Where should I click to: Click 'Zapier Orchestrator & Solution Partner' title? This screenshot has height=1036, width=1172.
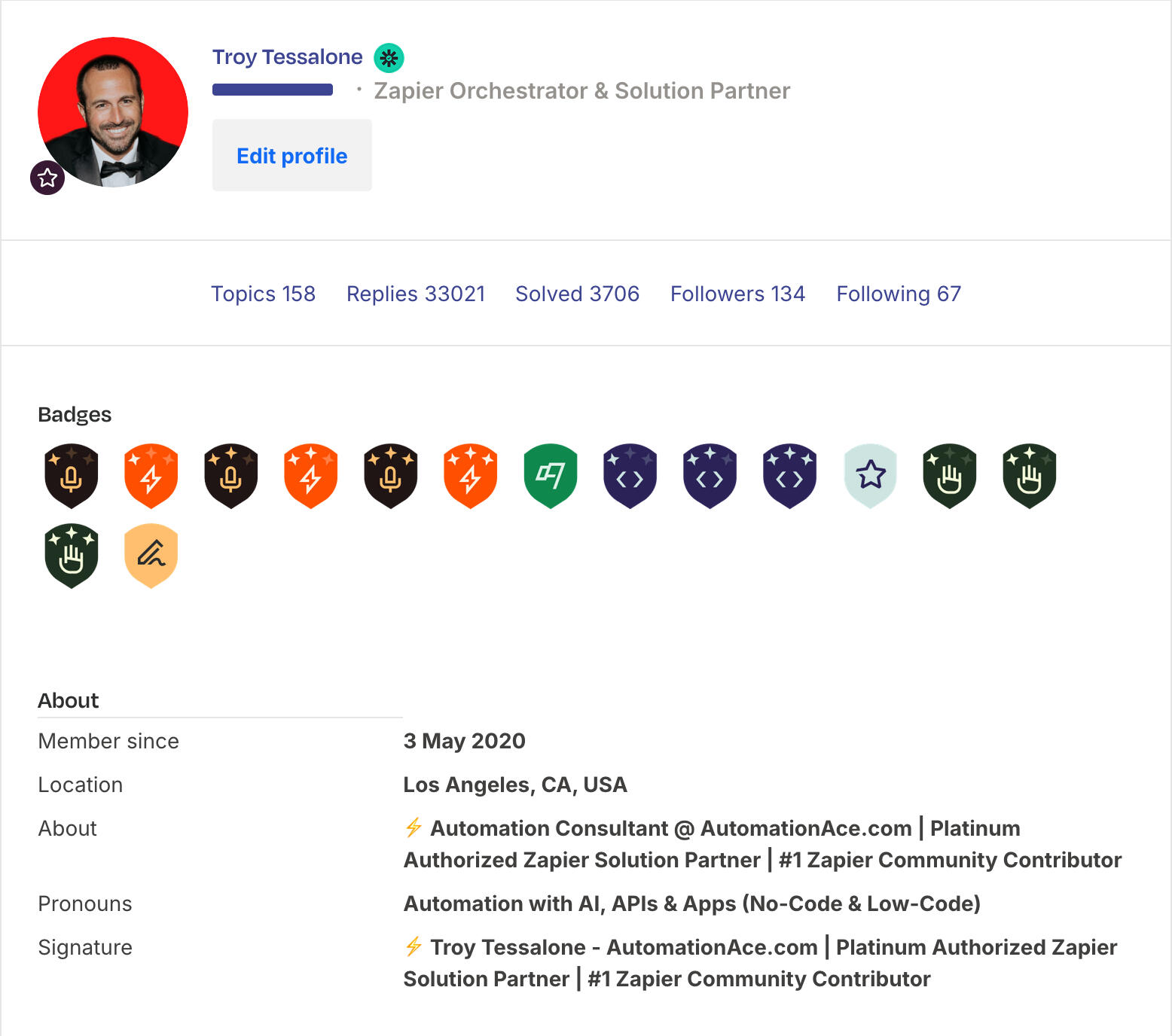[x=581, y=90]
